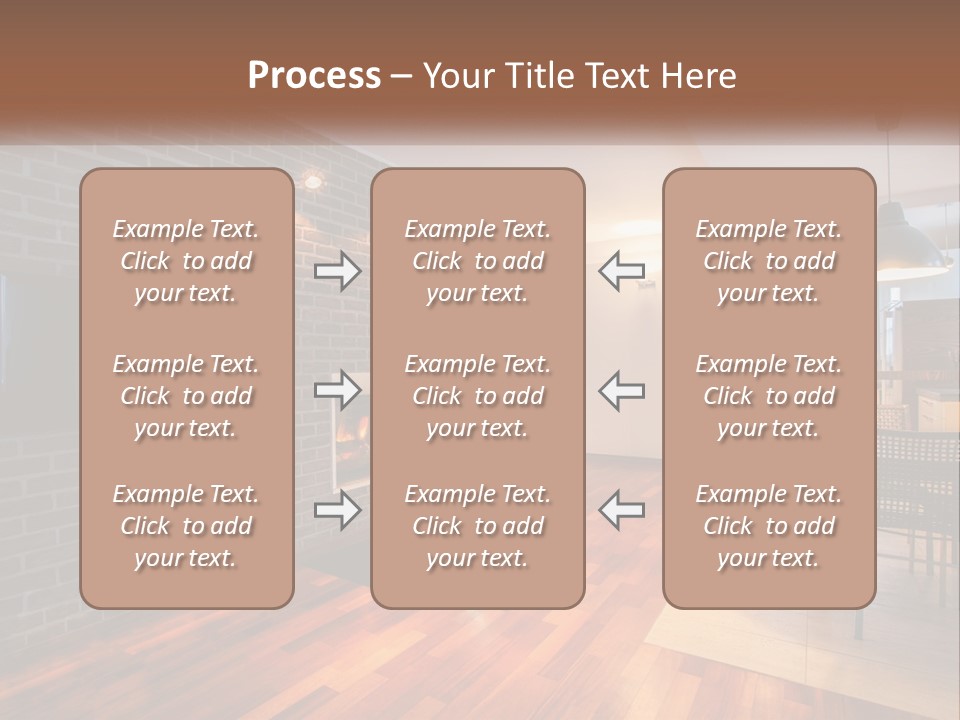Click the slide title 'Process – Your Title Text Here'
Image resolution: width=960 pixels, height=720 pixels.
[x=492, y=75]
